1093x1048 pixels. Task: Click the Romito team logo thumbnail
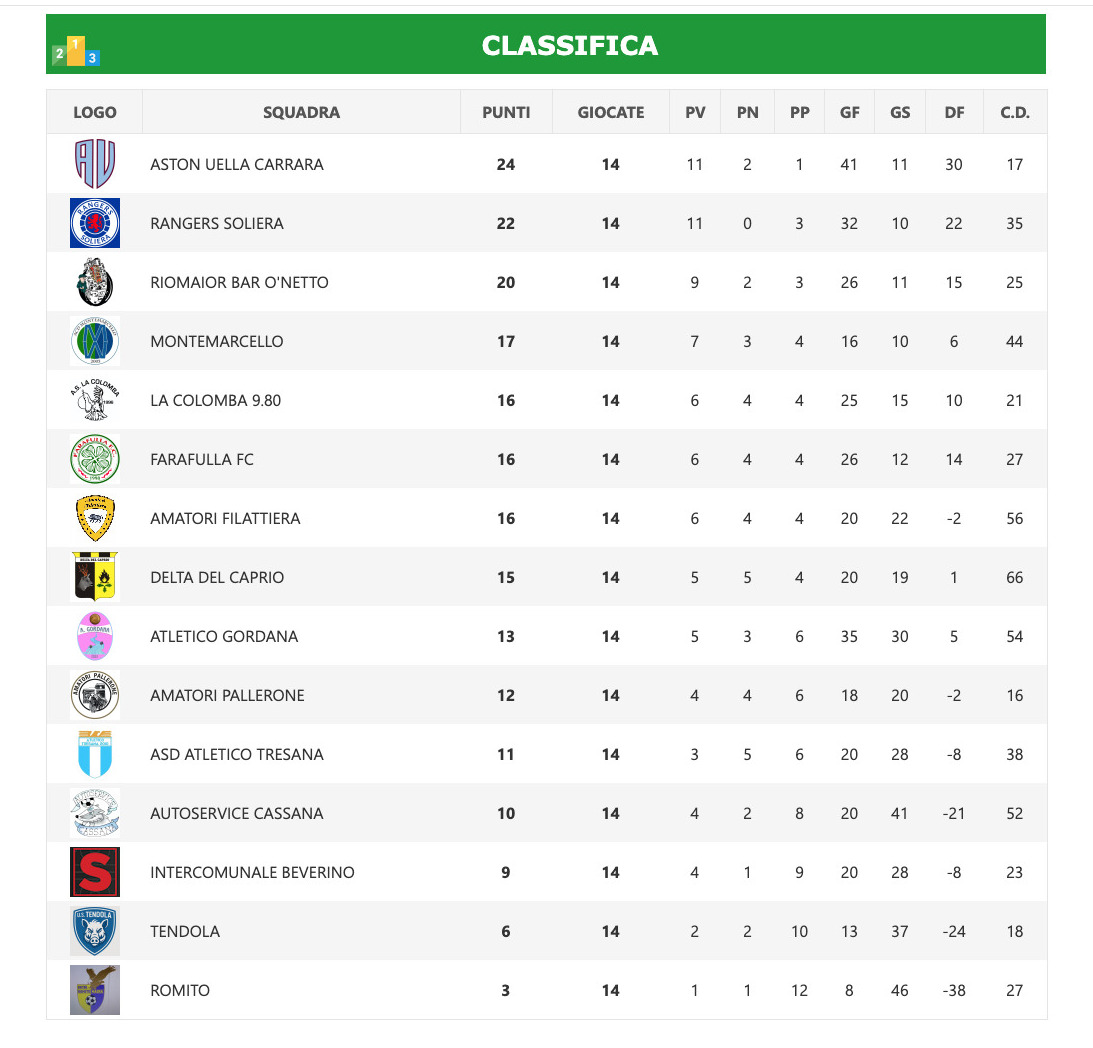click(95, 990)
